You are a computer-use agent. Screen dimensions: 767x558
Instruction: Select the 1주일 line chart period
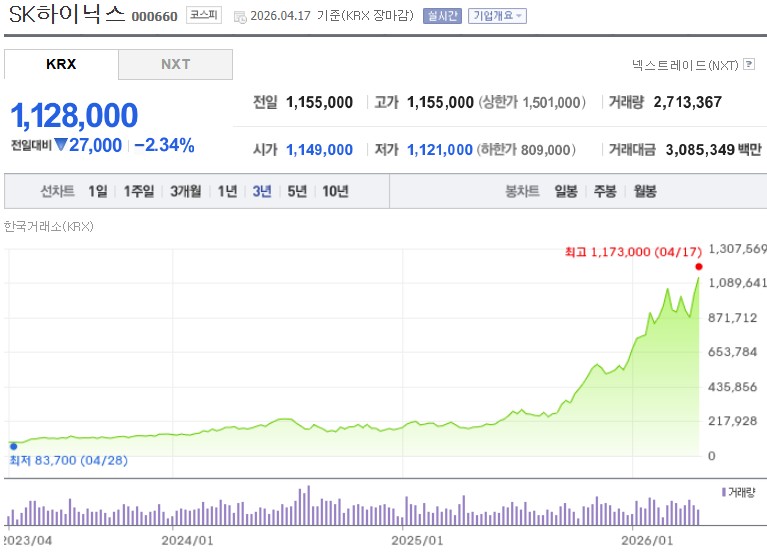click(139, 191)
